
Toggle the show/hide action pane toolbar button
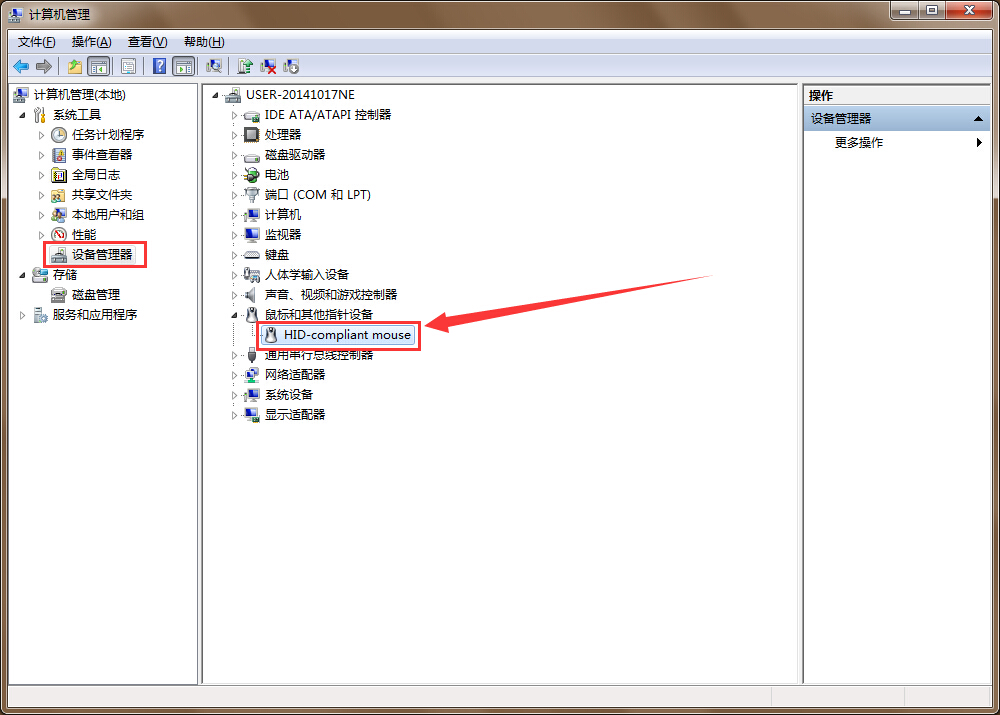tap(183, 66)
